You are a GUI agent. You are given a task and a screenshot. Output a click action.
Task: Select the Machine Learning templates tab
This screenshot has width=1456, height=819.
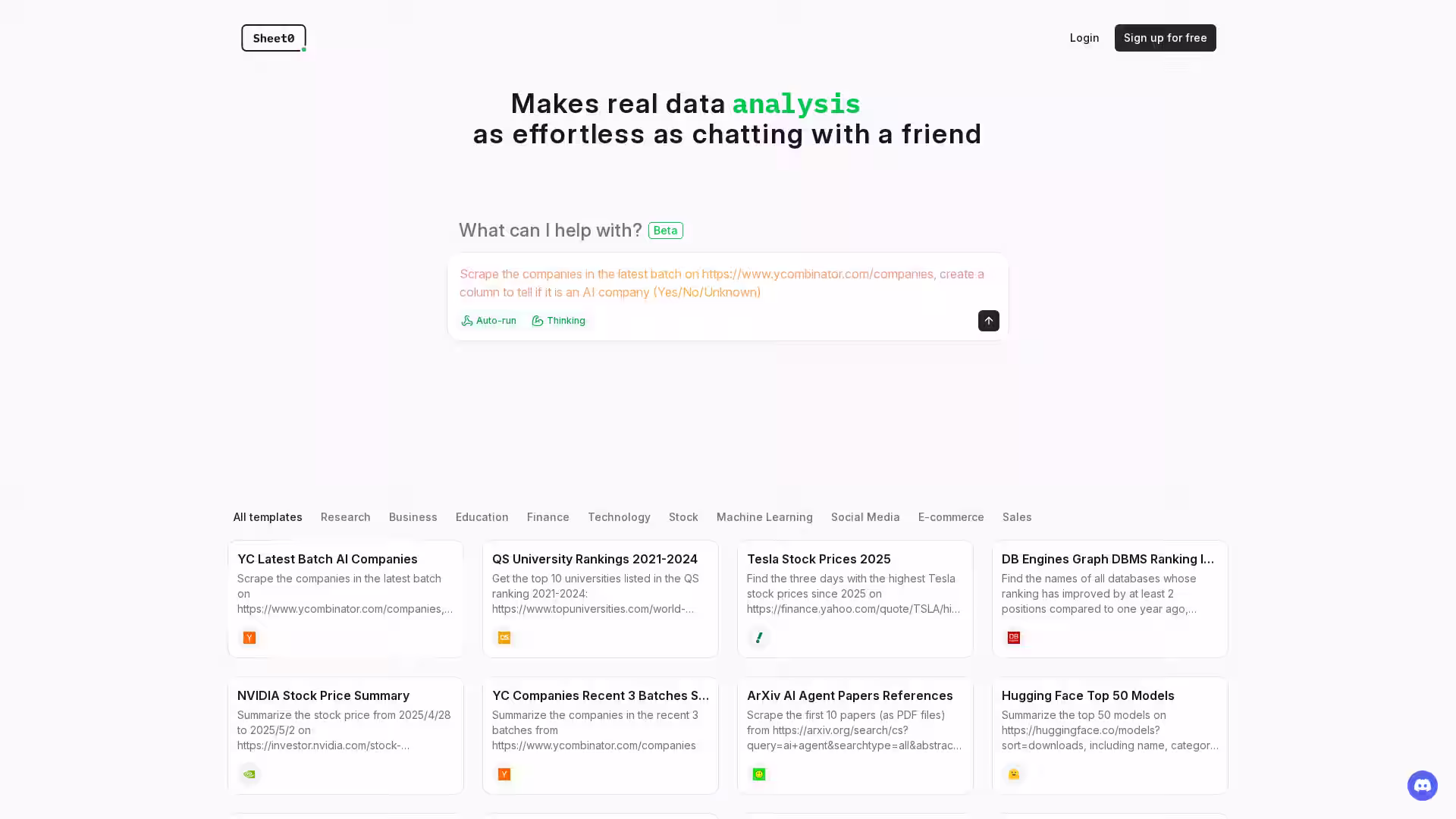point(764,517)
